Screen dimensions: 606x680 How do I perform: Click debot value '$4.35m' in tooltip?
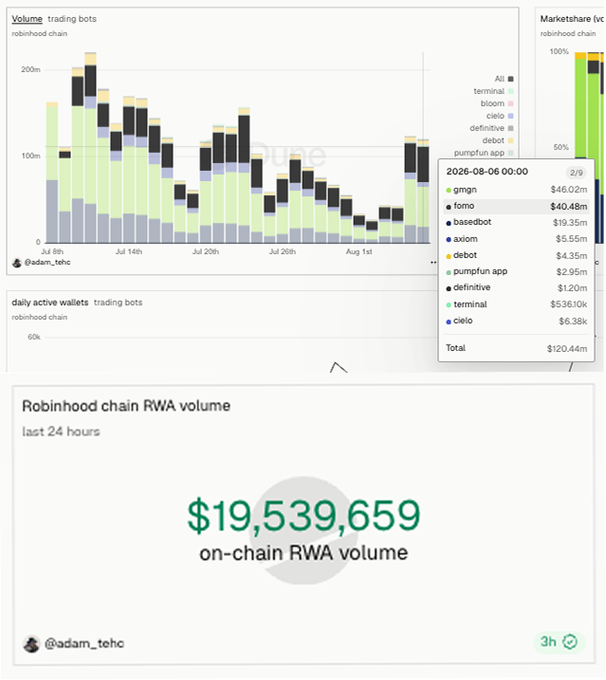(x=571, y=256)
